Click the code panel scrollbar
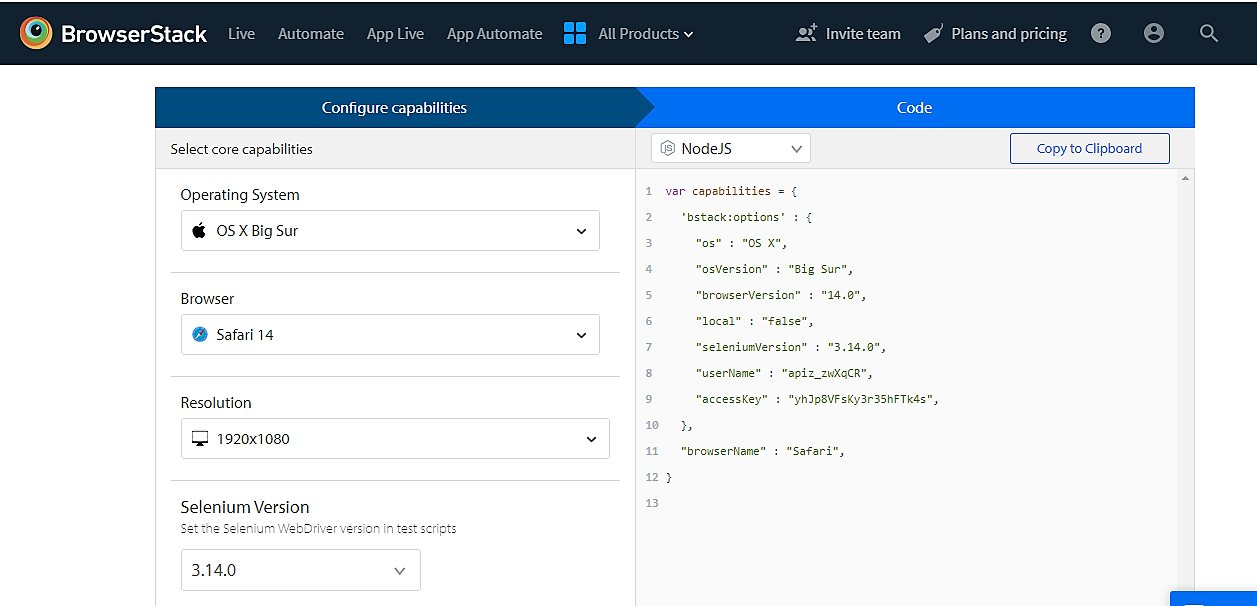The width and height of the screenshot is (1257, 606). pyautogui.click(x=1185, y=300)
